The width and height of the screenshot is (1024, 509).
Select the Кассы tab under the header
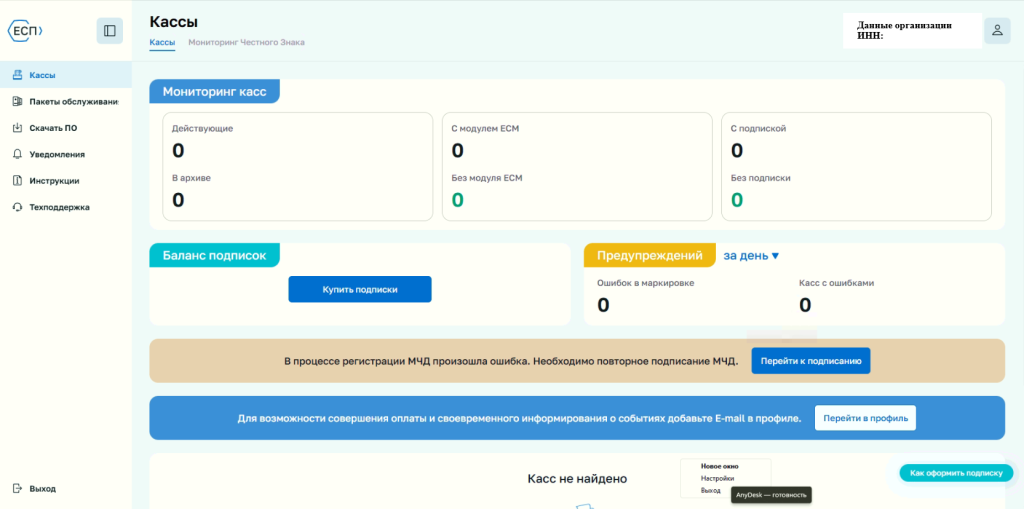point(162,42)
